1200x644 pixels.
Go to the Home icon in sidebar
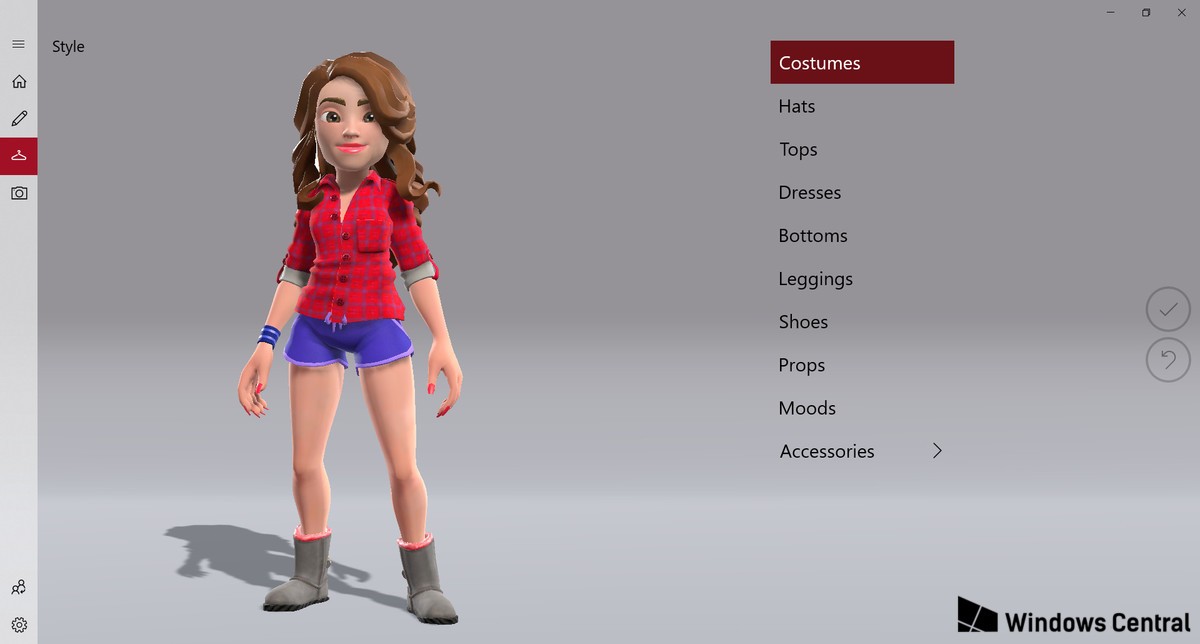pos(18,82)
